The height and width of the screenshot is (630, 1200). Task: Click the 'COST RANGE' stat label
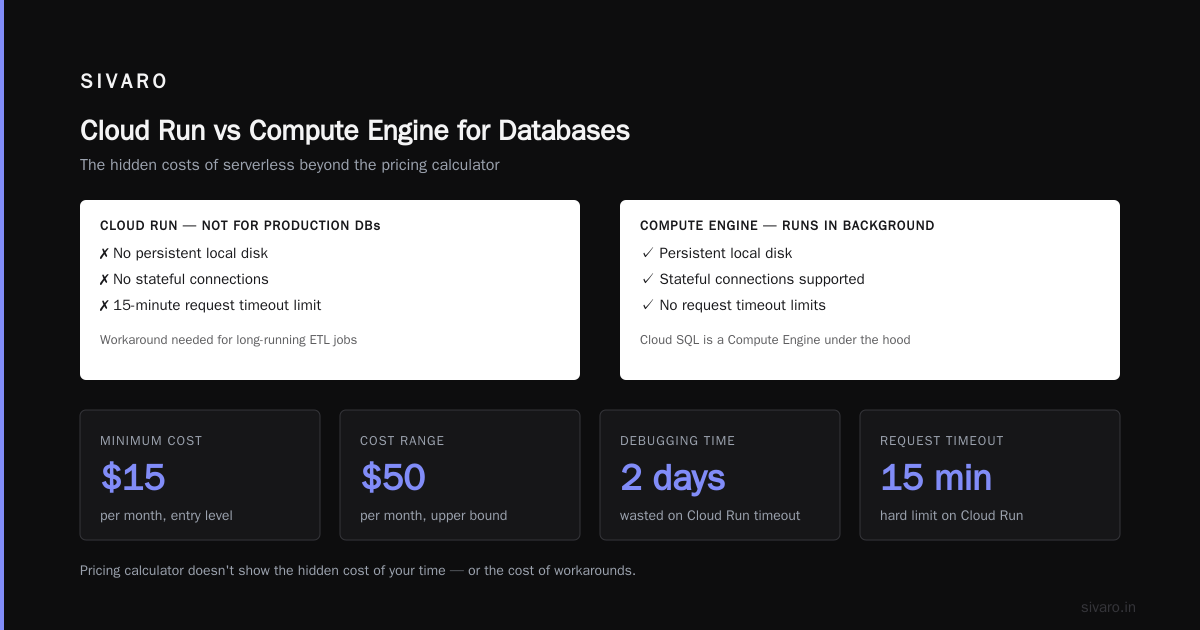click(402, 441)
